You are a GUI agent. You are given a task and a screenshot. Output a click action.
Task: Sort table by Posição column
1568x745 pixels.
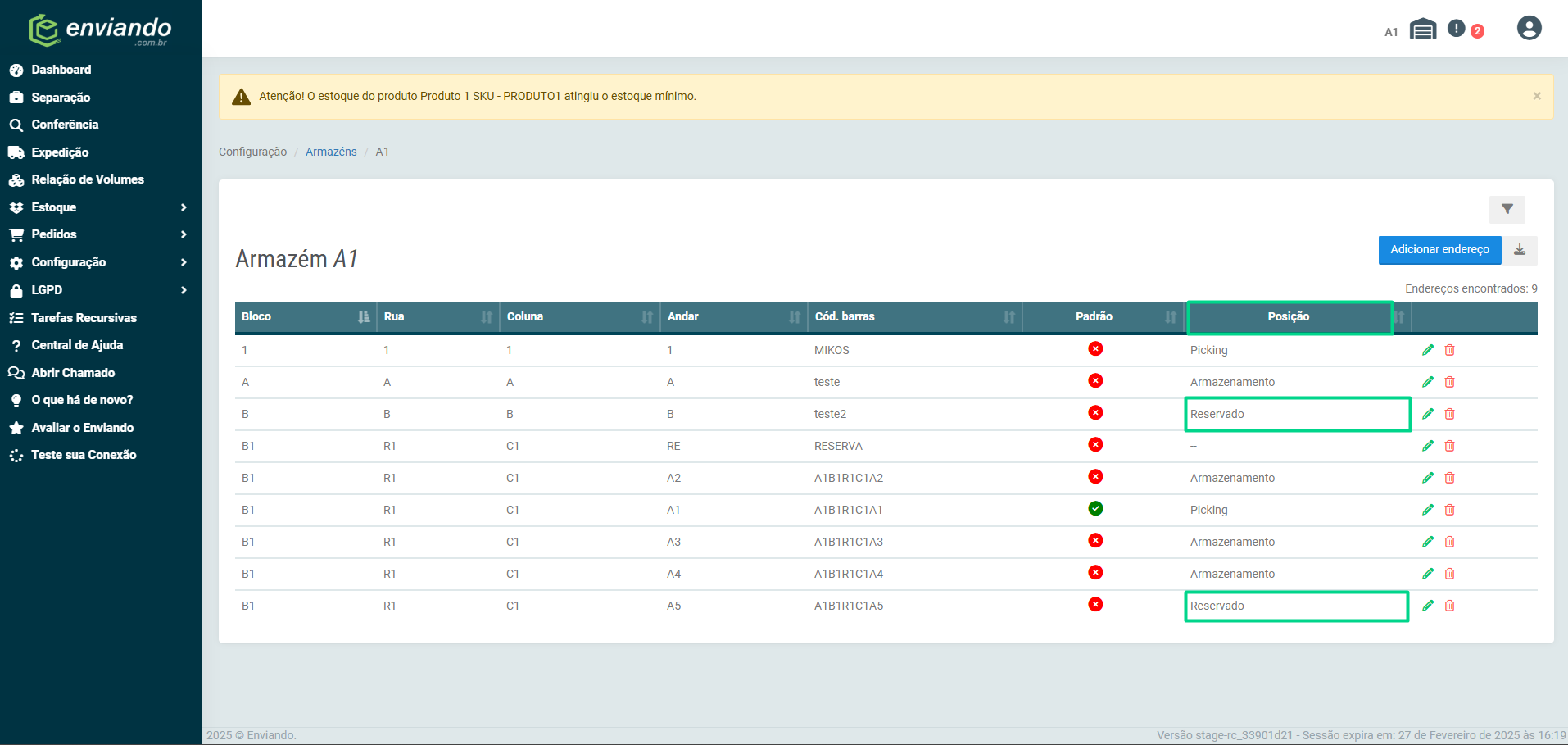tap(1298, 317)
